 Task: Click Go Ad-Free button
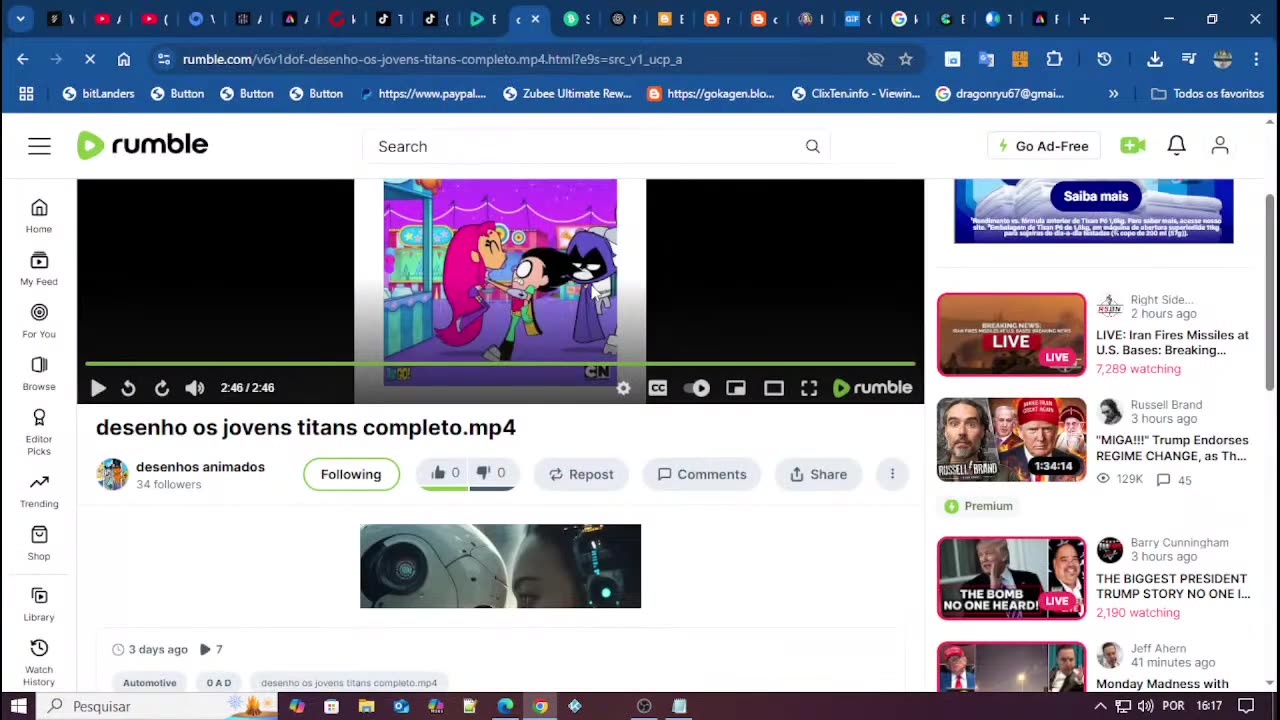pos(1043,146)
